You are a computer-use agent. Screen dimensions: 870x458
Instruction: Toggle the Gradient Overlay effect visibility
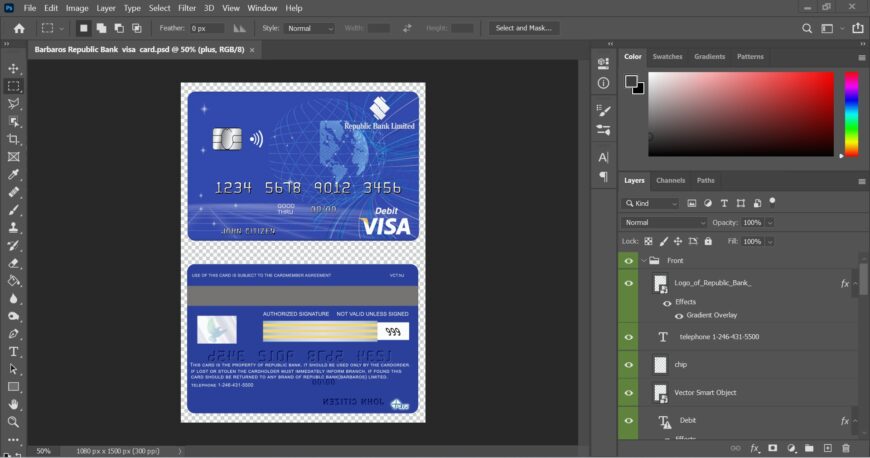pos(679,316)
